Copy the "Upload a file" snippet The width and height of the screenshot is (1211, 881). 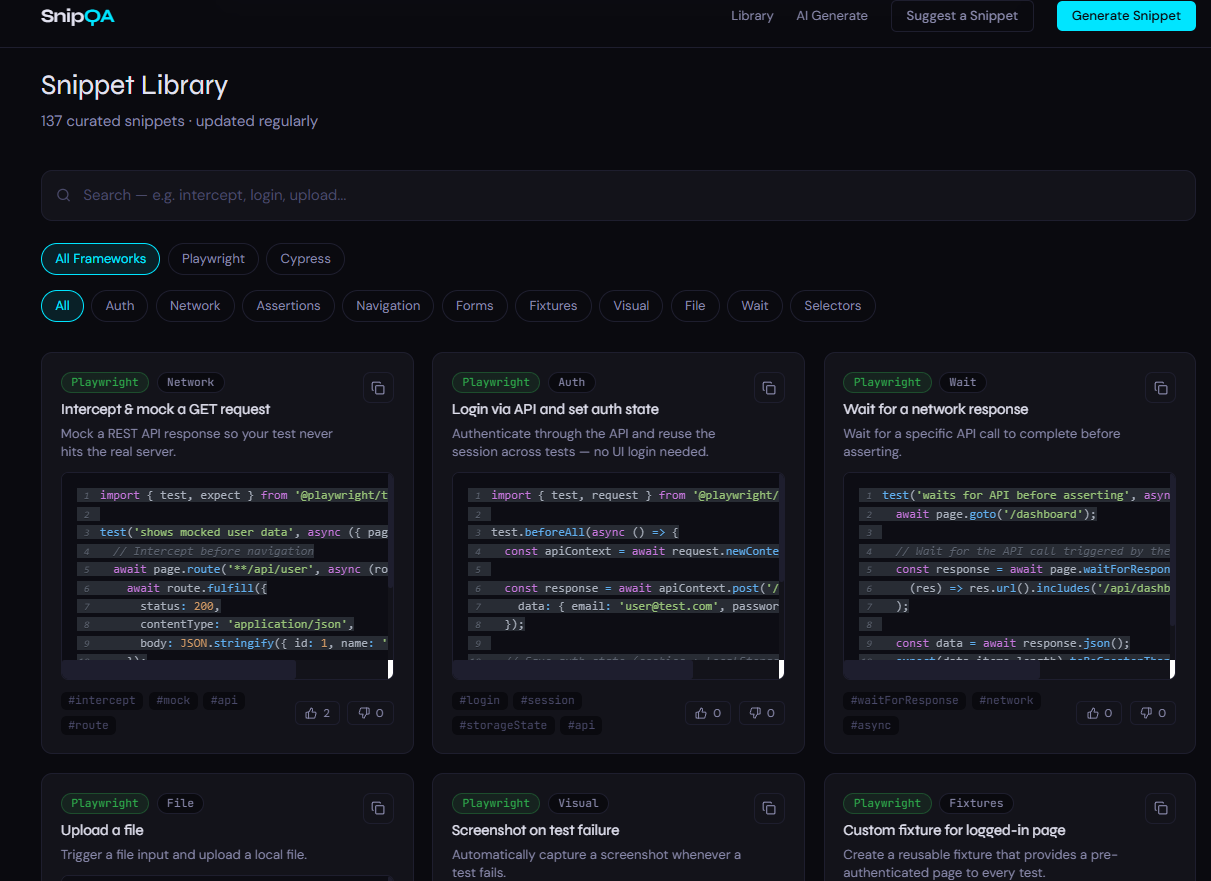tap(378, 808)
